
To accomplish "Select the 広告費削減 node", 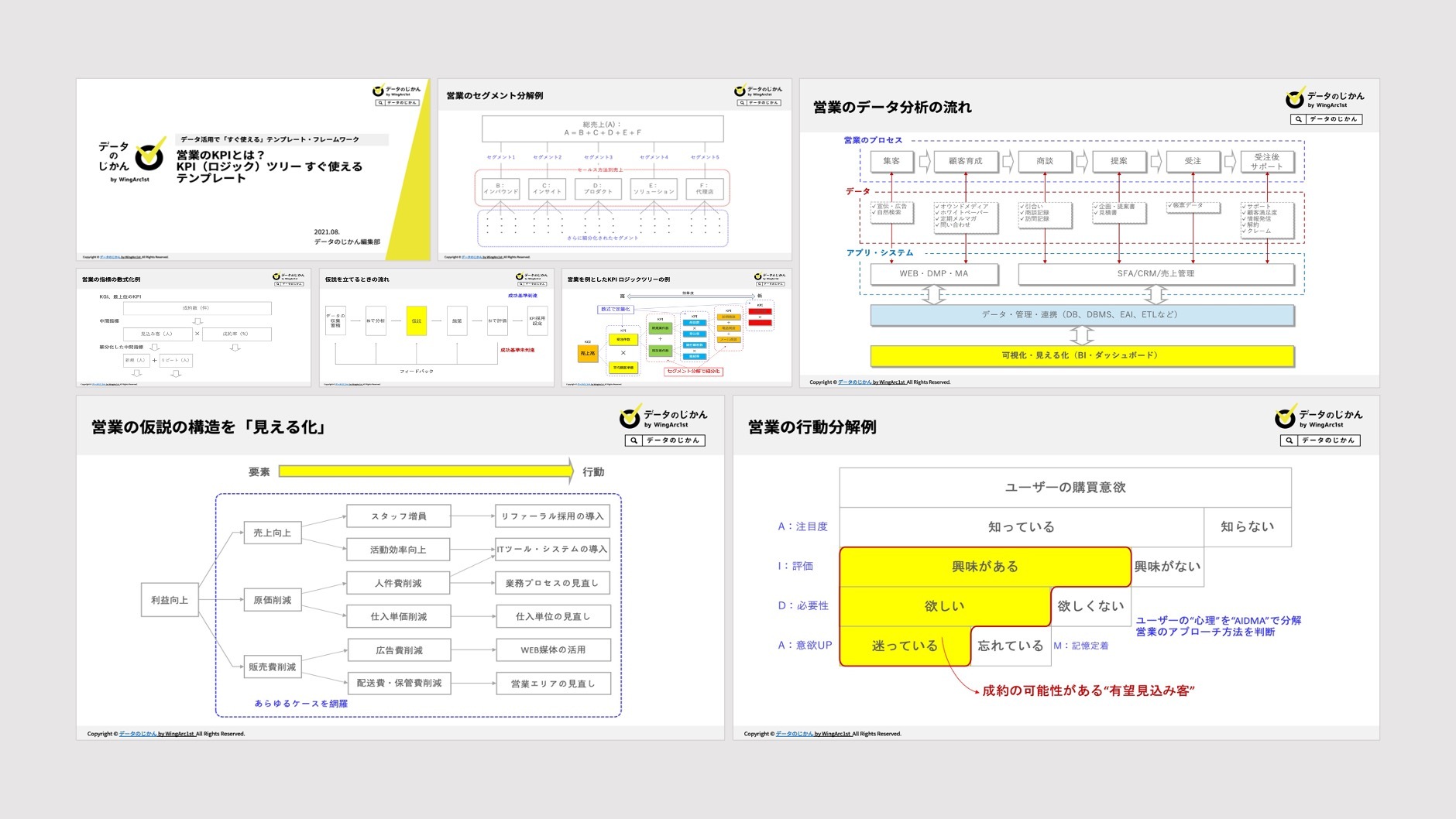I will 400,650.
